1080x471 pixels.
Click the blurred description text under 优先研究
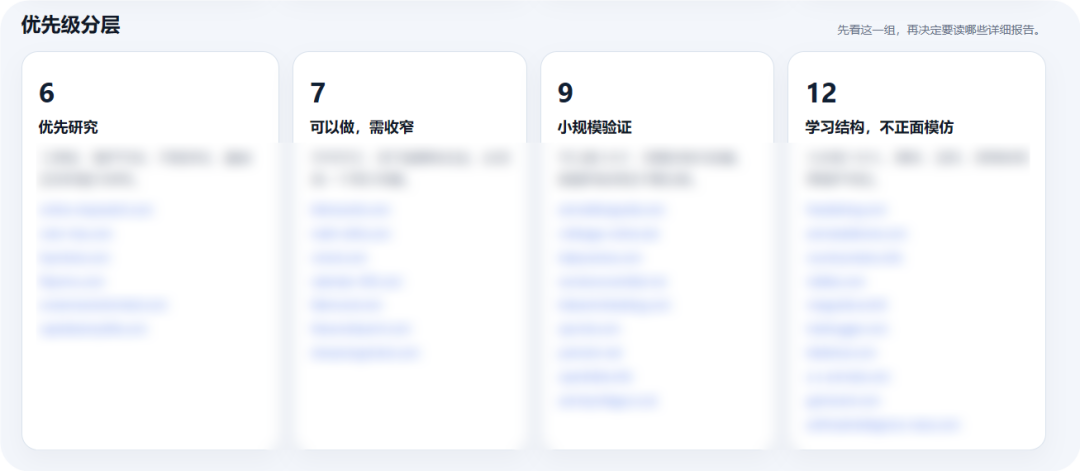[x=147, y=169]
